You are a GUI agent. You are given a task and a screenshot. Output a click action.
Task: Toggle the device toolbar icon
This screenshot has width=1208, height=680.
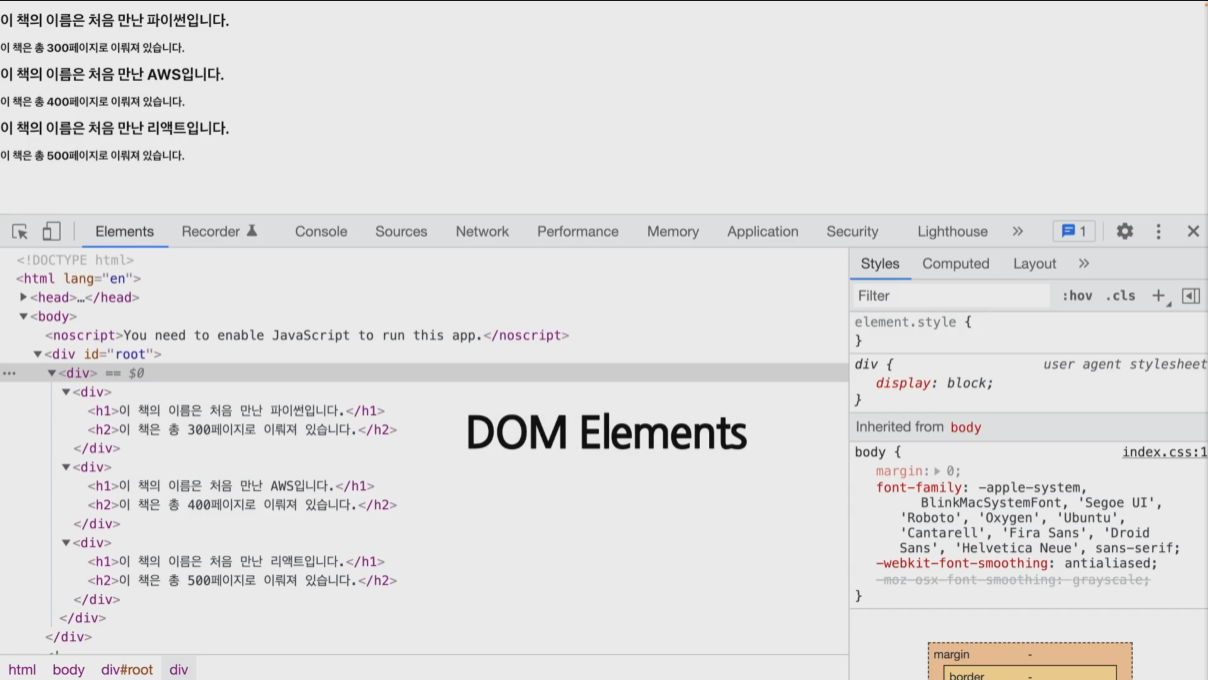51,231
